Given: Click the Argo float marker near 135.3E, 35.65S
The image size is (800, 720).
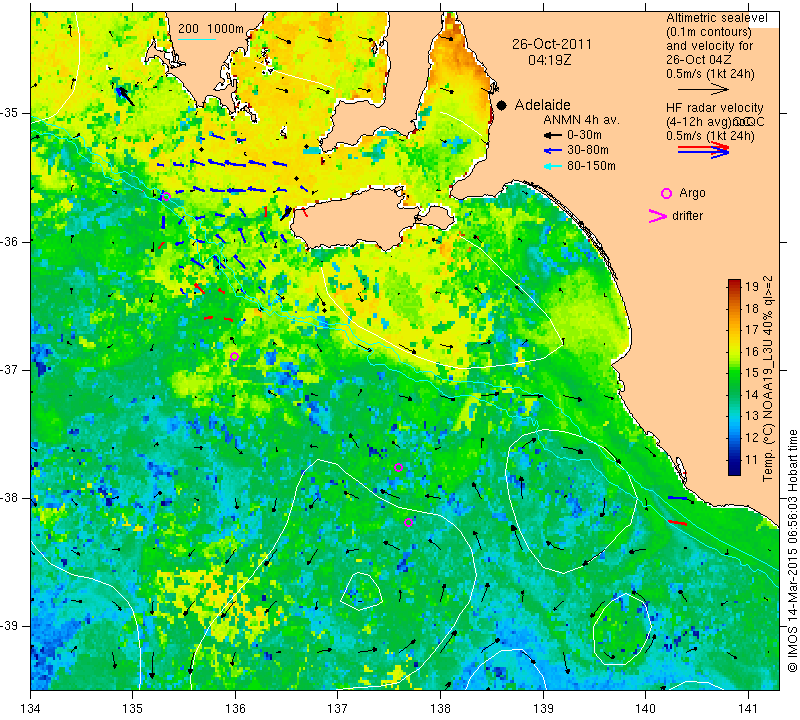Looking at the screenshot, I should coord(165,197).
